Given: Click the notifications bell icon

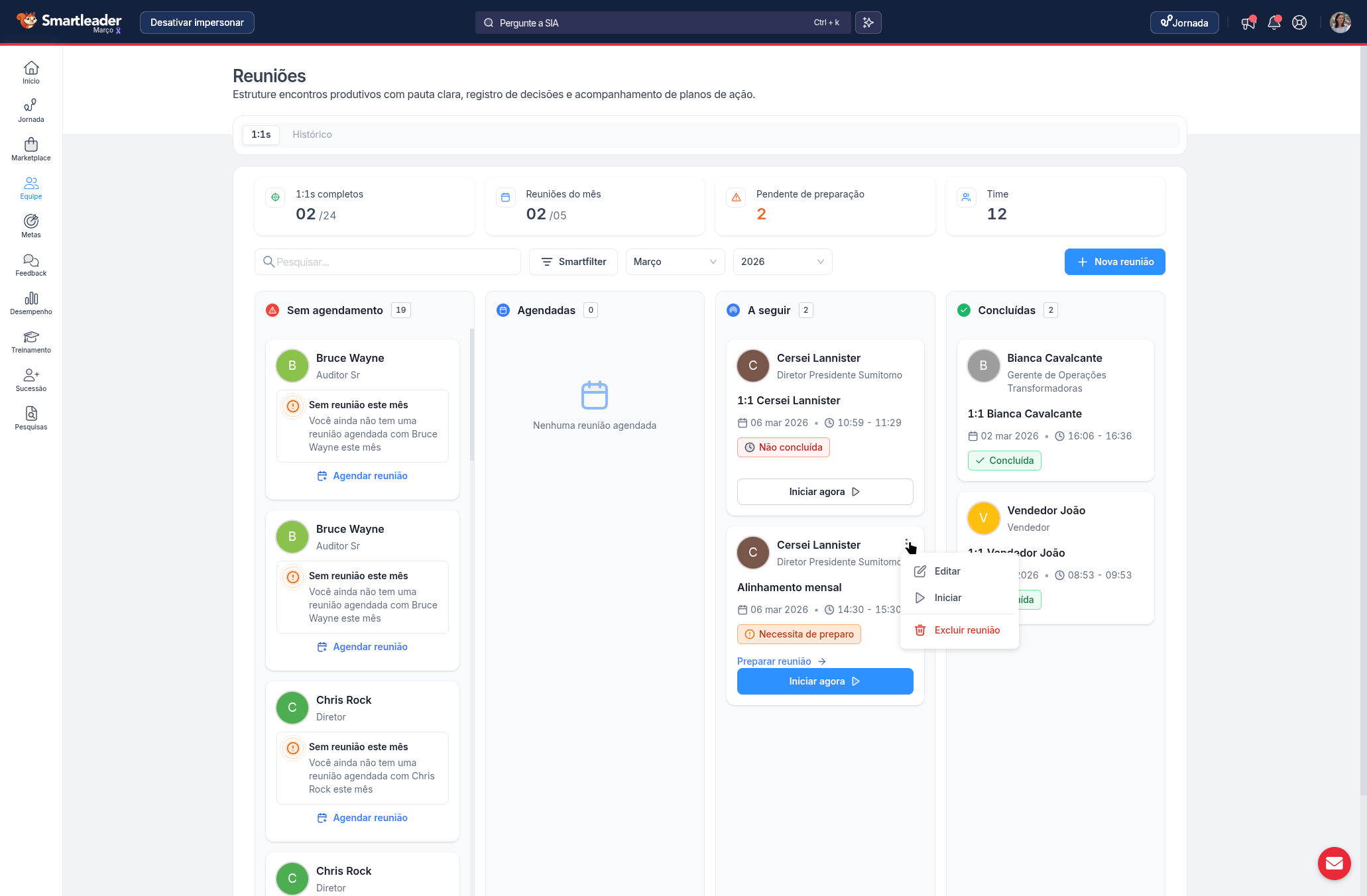Looking at the screenshot, I should pyautogui.click(x=1274, y=23).
